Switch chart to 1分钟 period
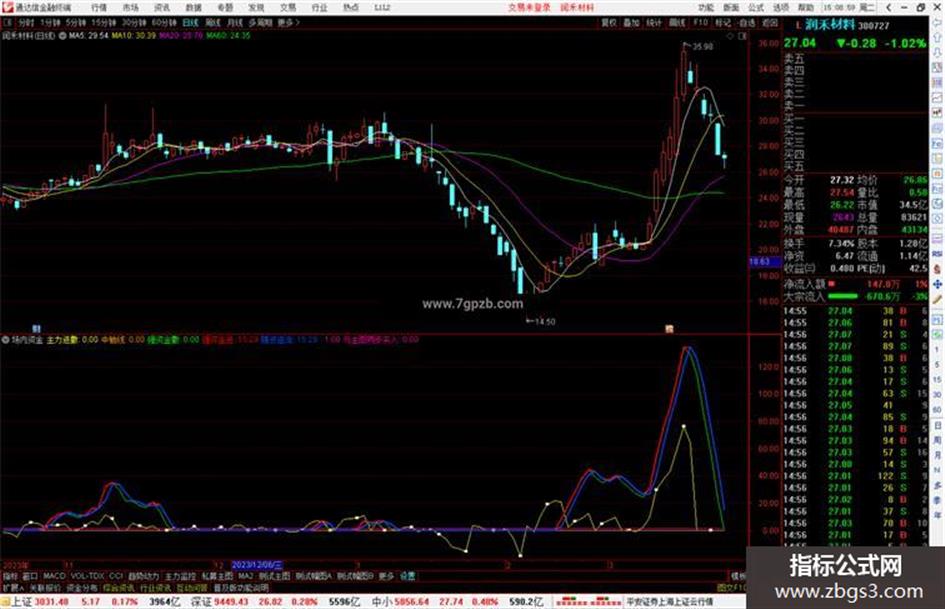 point(50,22)
